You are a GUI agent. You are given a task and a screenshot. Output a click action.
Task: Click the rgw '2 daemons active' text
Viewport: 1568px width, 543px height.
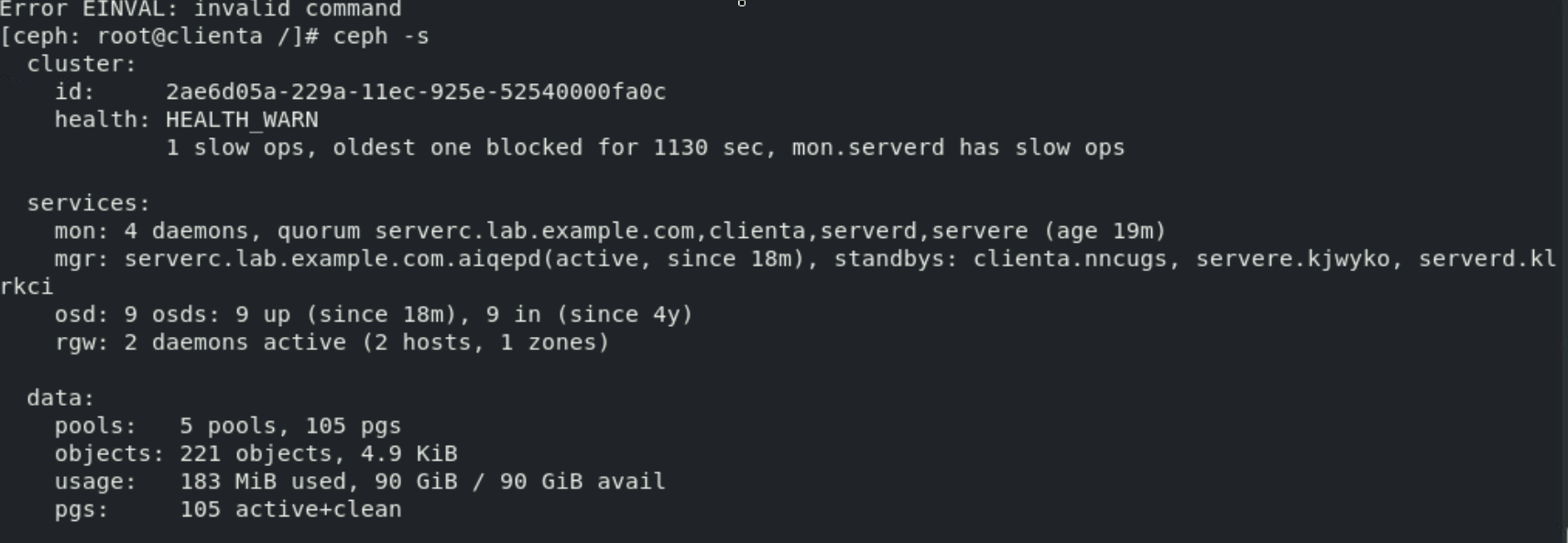click(234, 342)
